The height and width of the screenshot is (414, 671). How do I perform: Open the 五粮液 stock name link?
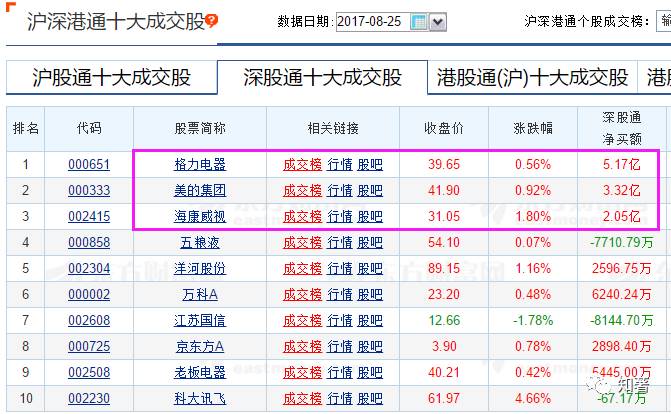[200, 243]
